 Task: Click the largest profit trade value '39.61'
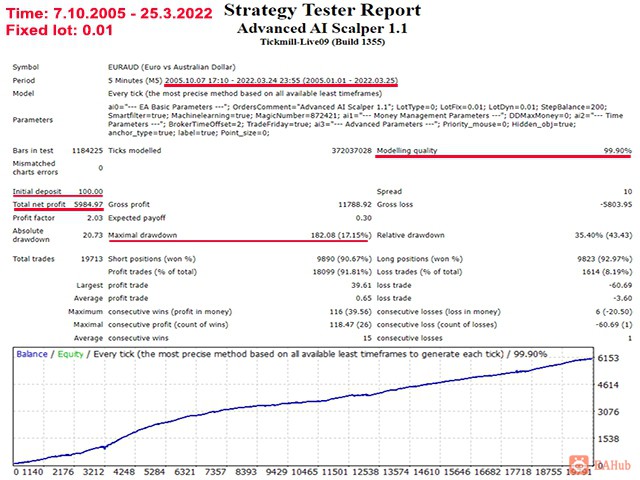coord(361,285)
